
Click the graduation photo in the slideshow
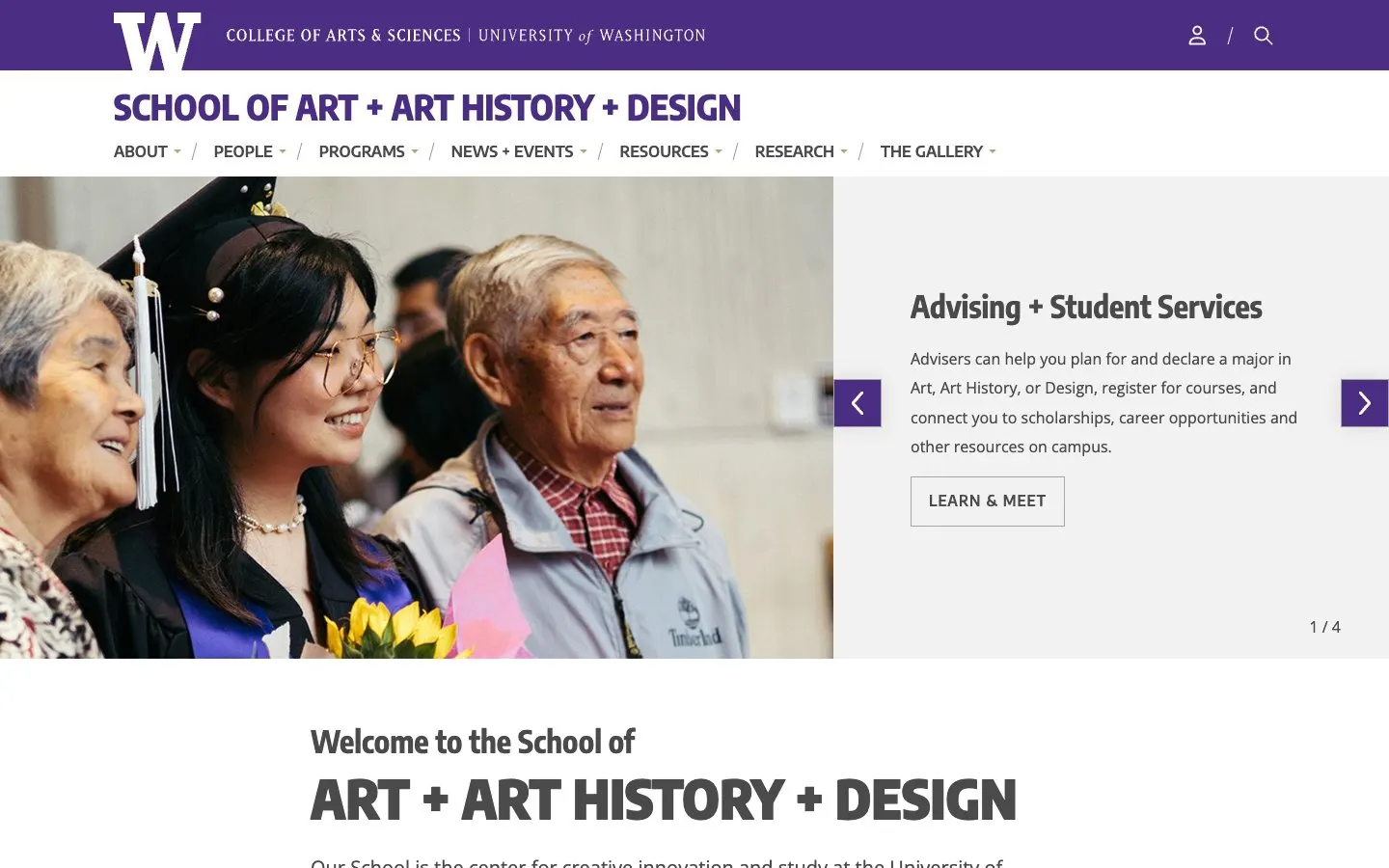tap(417, 418)
